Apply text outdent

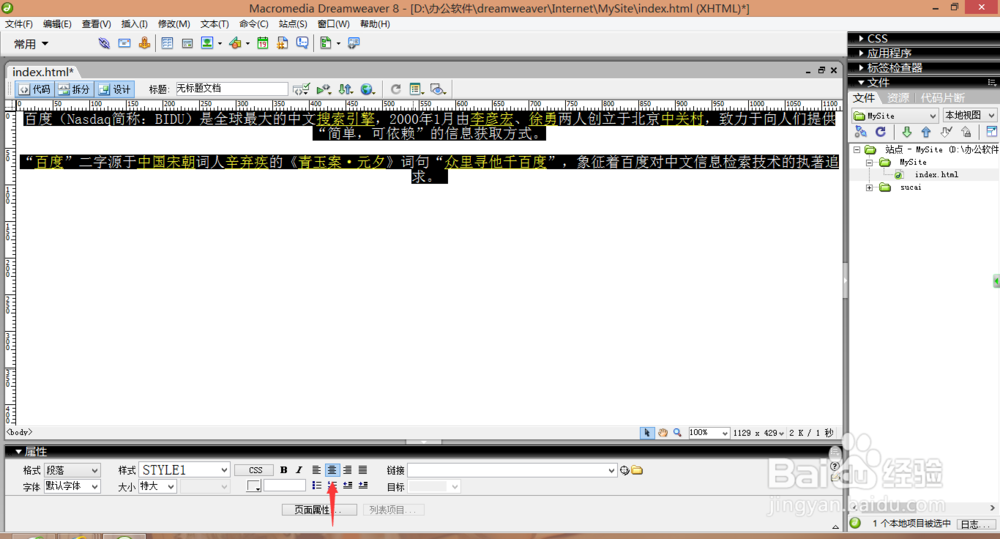click(x=348, y=486)
